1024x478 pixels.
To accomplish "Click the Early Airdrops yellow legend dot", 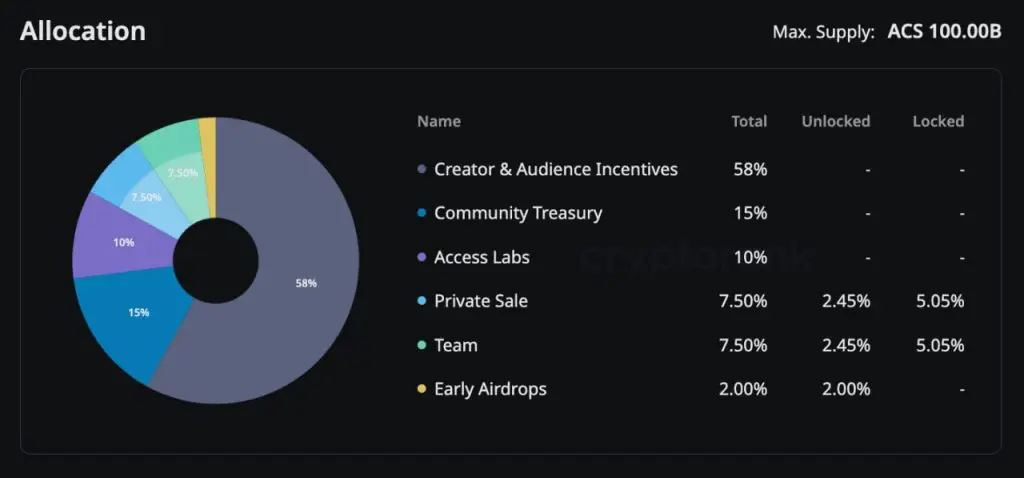I will point(422,390).
